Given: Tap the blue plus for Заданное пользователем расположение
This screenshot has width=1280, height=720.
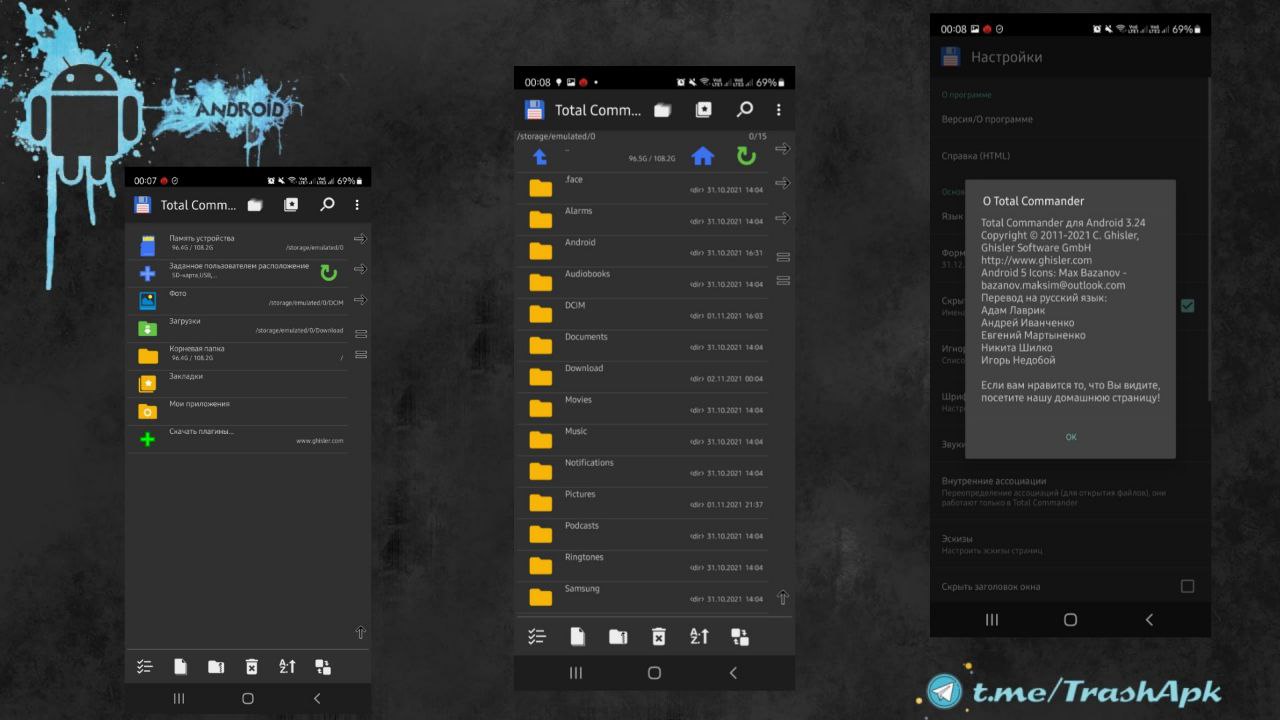Looking at the screenshot, I should click(148, 273).
